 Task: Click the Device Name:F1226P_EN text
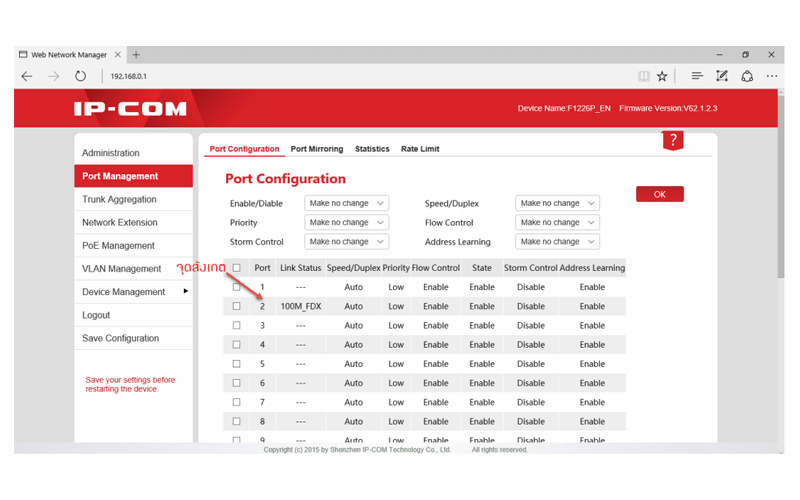pos(564,108)
